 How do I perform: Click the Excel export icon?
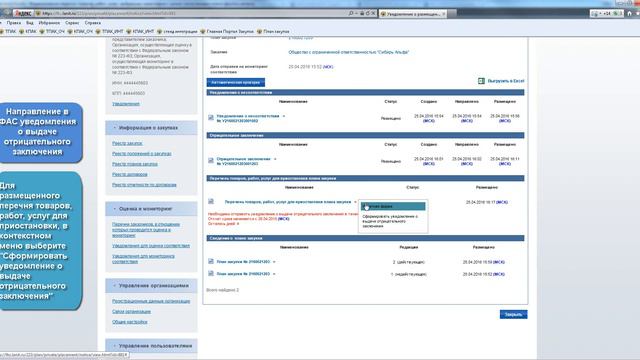coord(481,81)
